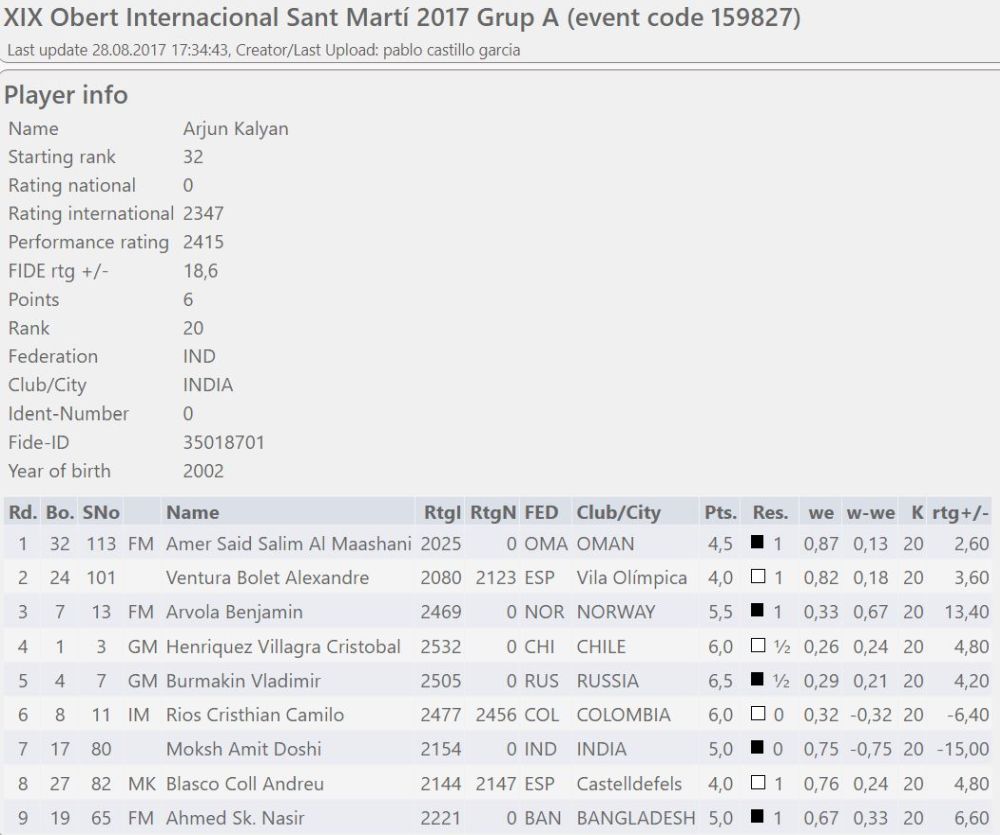
Task: Click black piece icon in Burmakin Vladimir row
Action: (758, 681)
